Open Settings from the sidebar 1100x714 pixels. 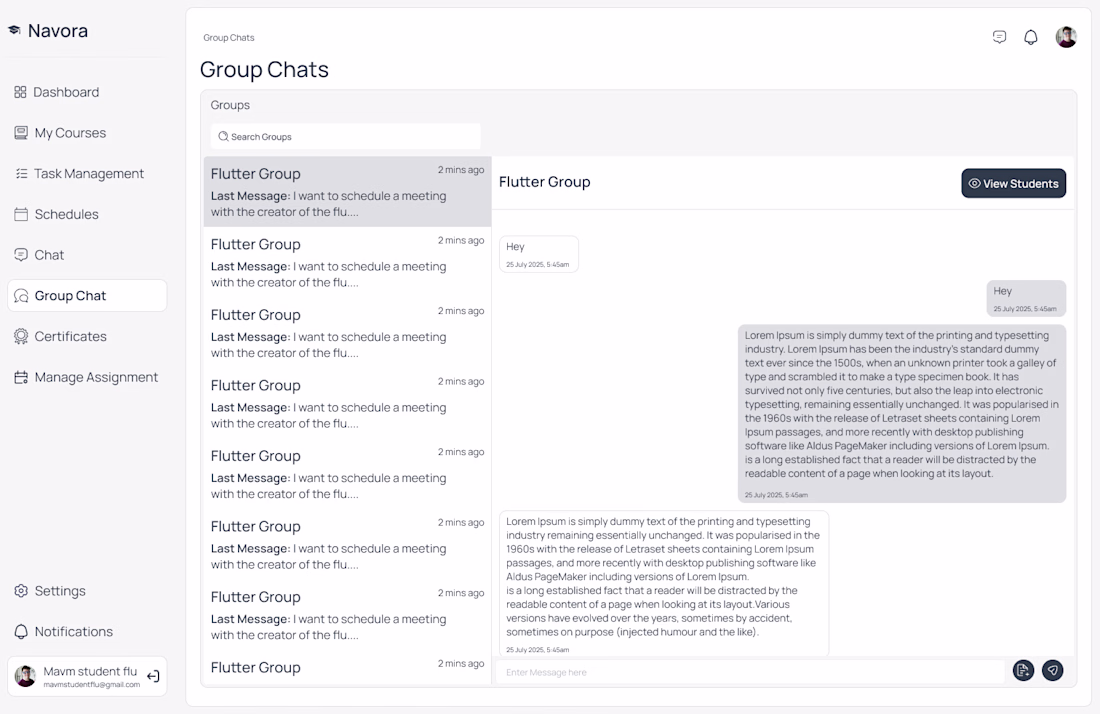pos(60,591)
